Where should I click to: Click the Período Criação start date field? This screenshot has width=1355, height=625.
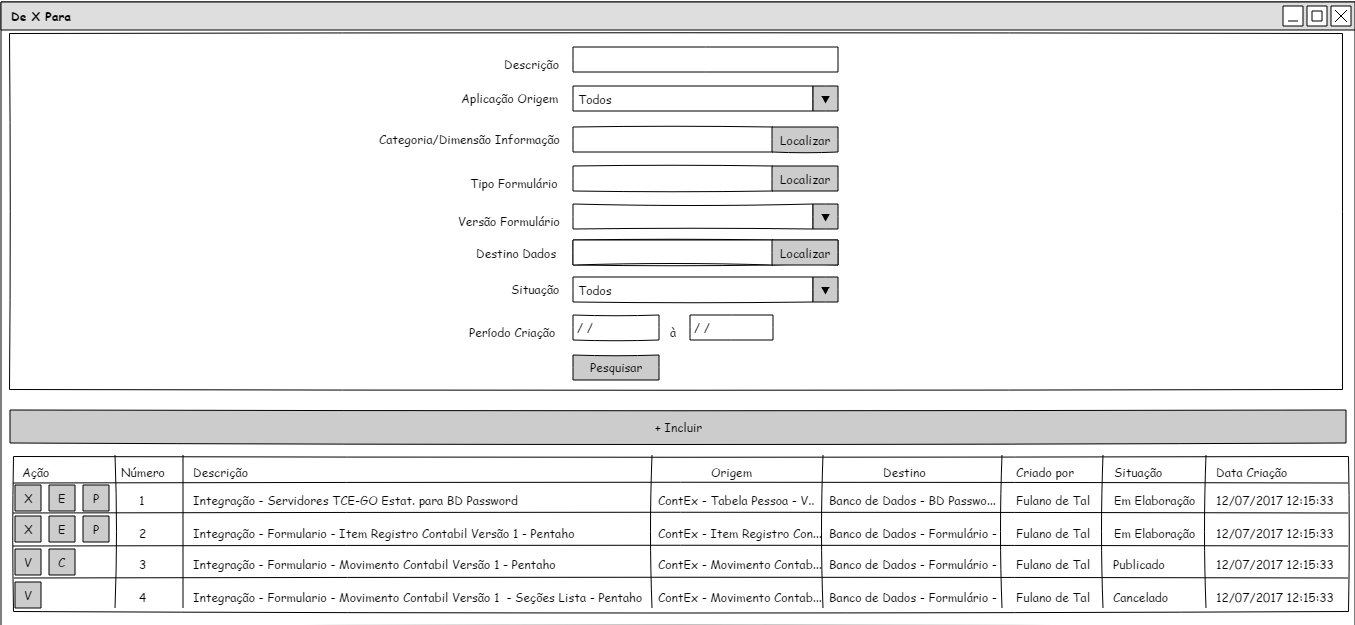[x=615, y=328]
